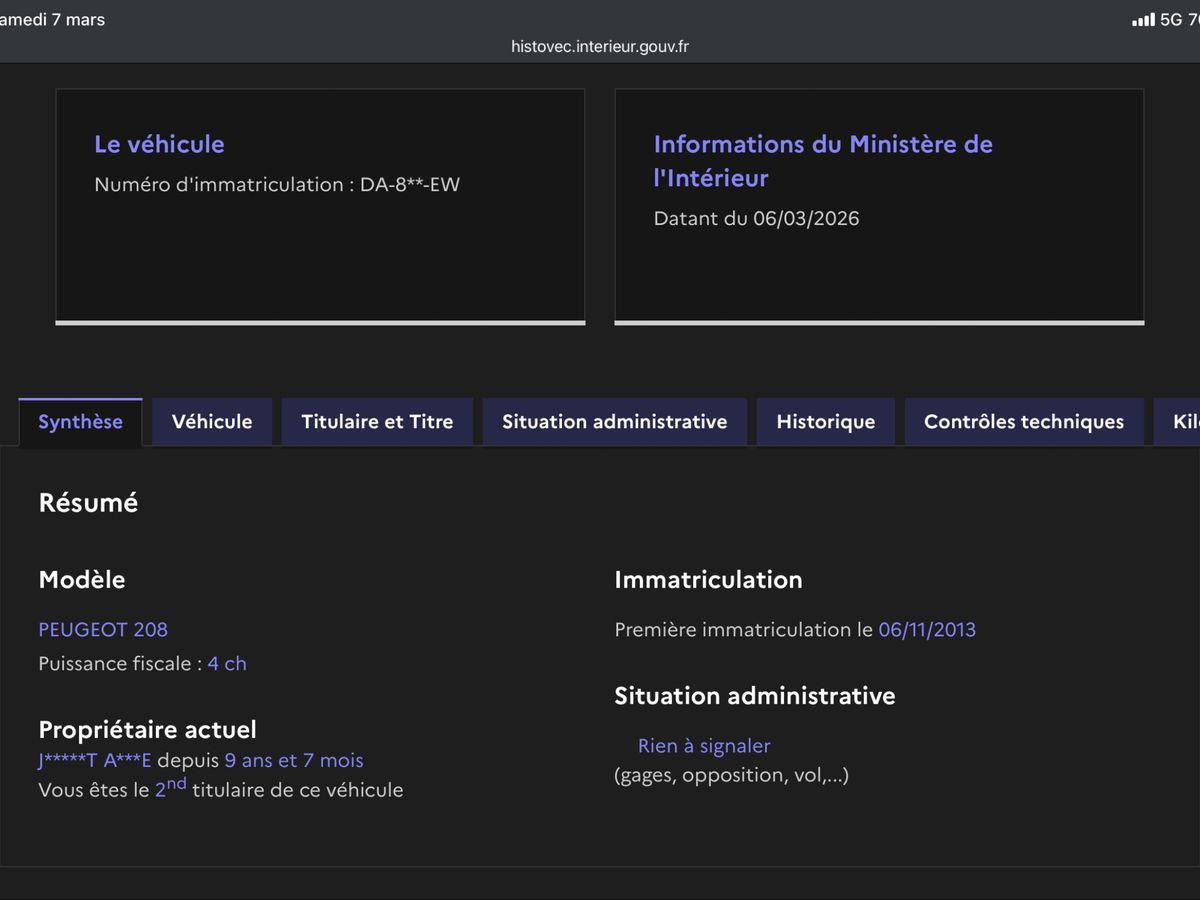Image resolution: width=1200 pixels, height=900 pixels.
Task: Click the Le véhicule card title
Action: pos(159,144)
